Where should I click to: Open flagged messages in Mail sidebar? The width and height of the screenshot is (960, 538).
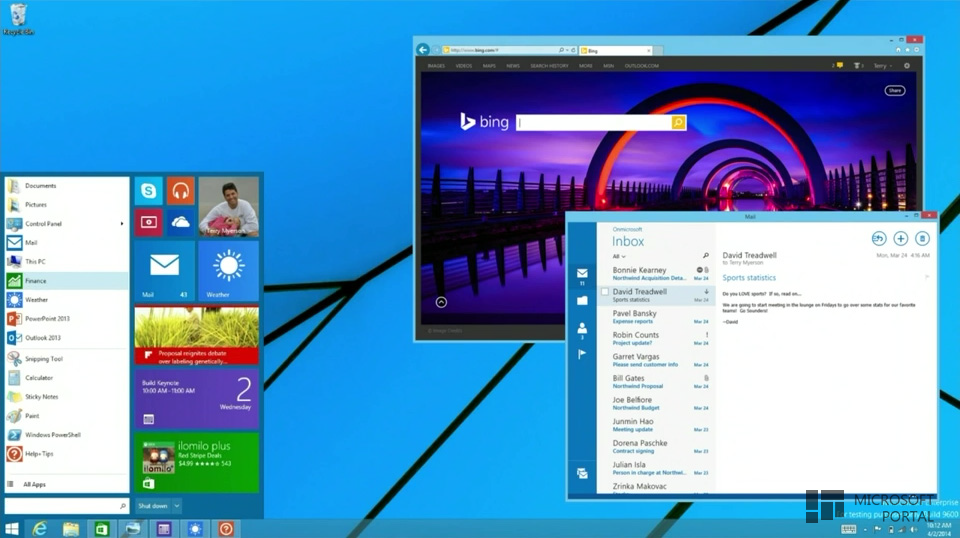(582, 354)
